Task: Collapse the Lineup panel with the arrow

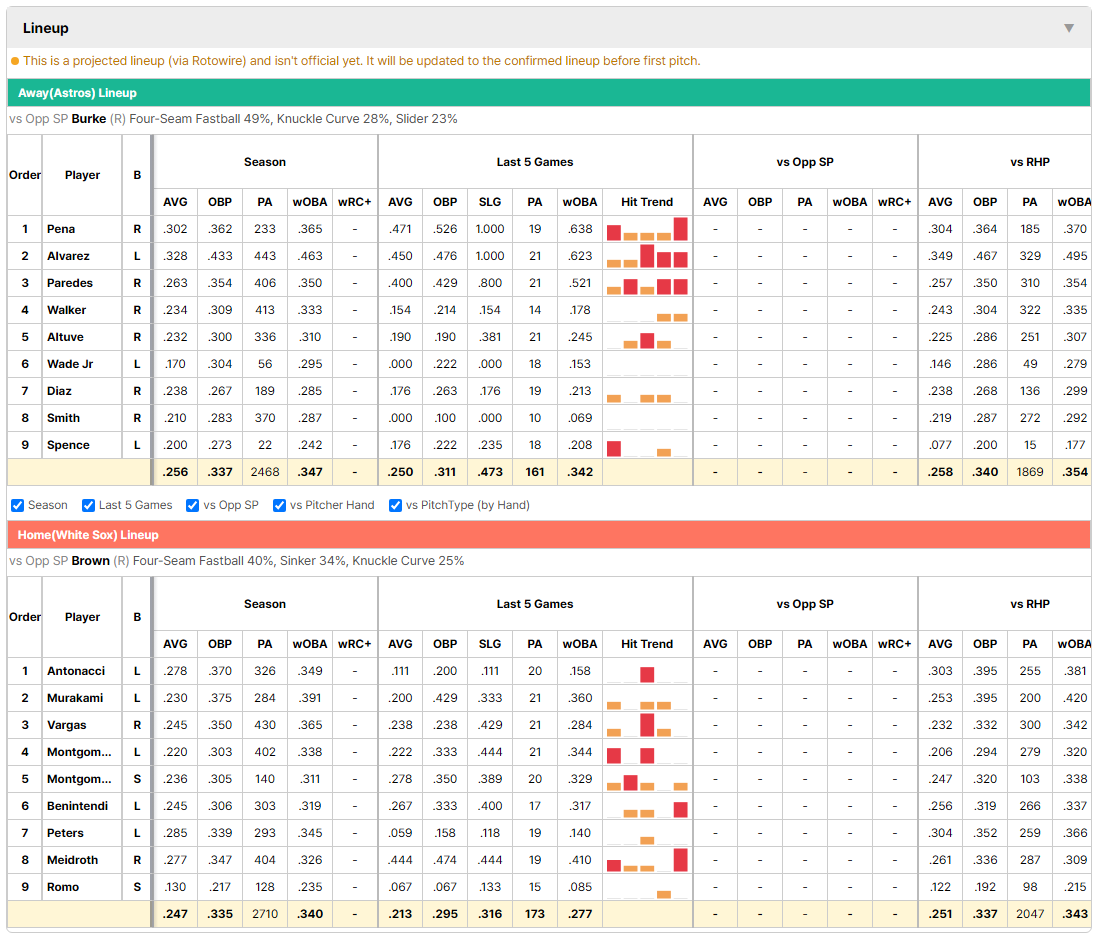Action: point(1069,28)
